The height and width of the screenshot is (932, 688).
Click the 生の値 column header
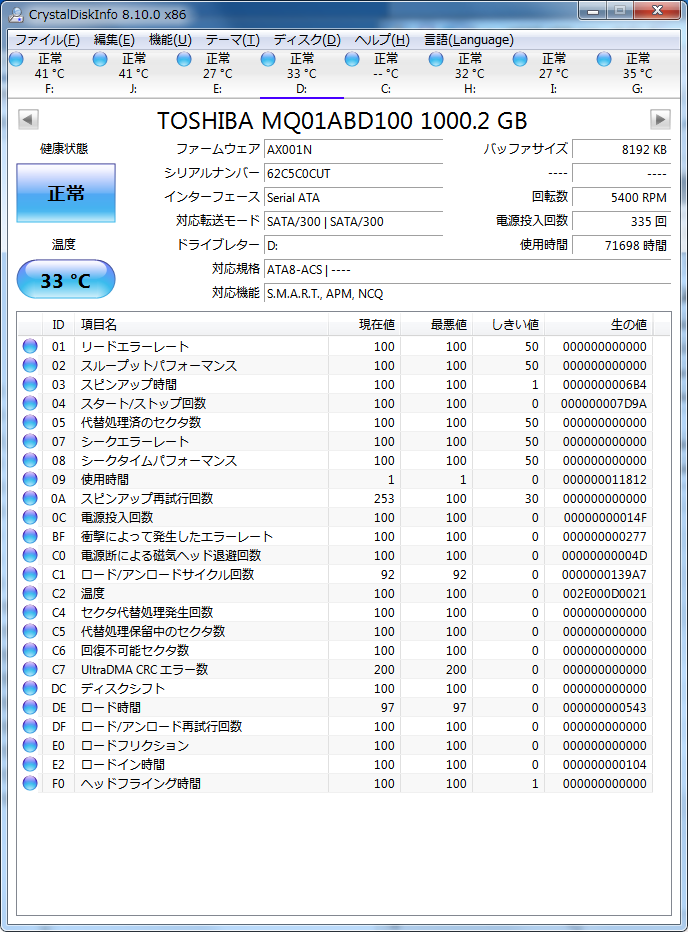[628, 324]
